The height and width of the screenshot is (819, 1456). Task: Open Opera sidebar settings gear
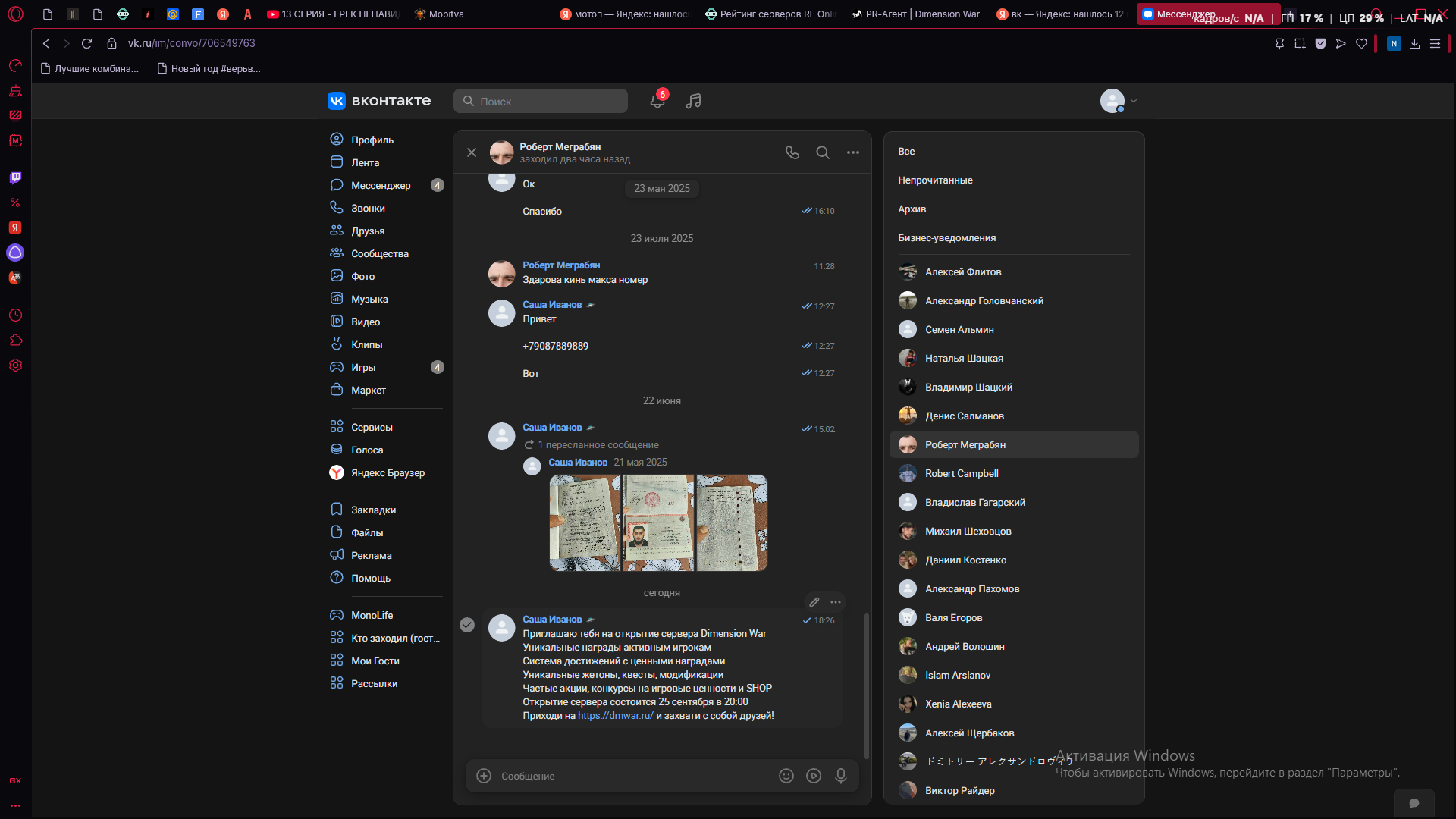15,366
